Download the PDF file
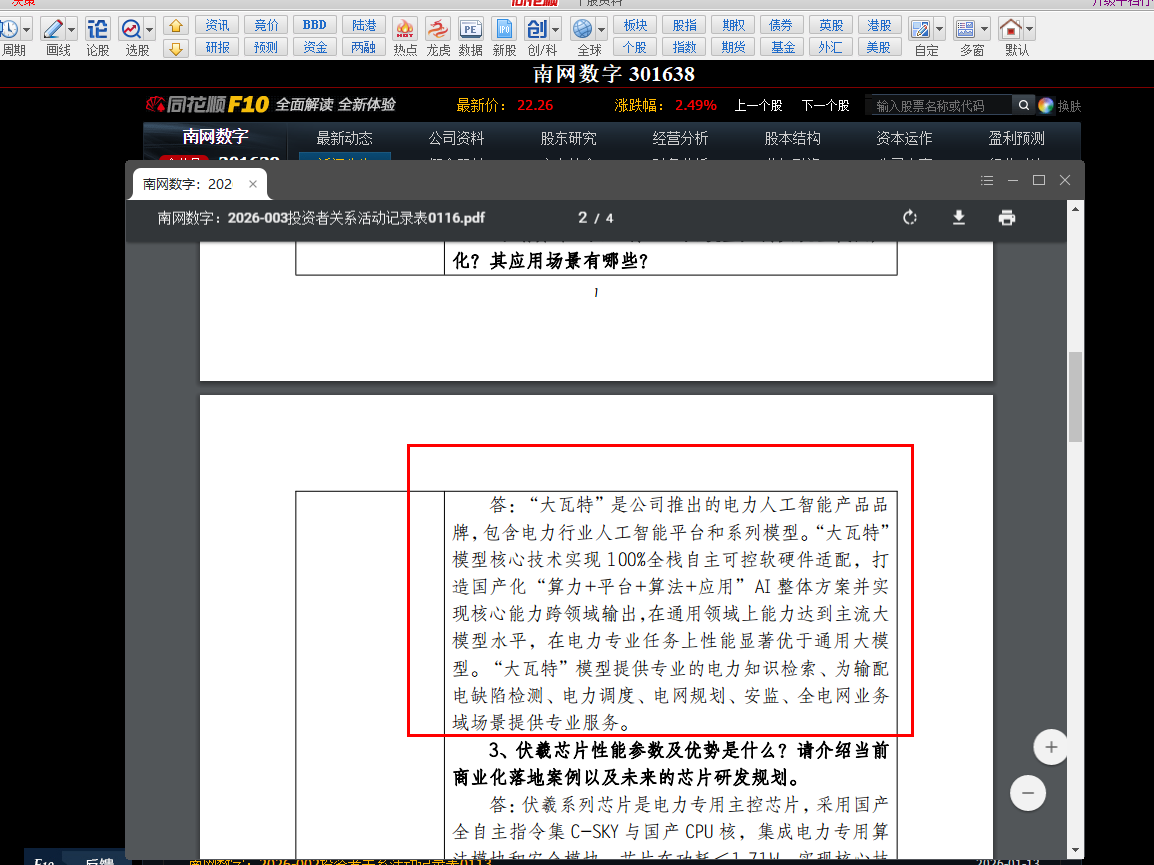 [x=958, y=218]
